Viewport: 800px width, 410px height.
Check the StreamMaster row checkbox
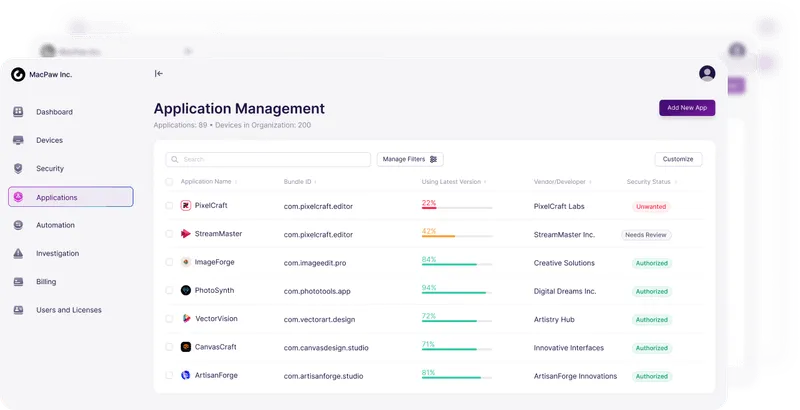[169, 234]
